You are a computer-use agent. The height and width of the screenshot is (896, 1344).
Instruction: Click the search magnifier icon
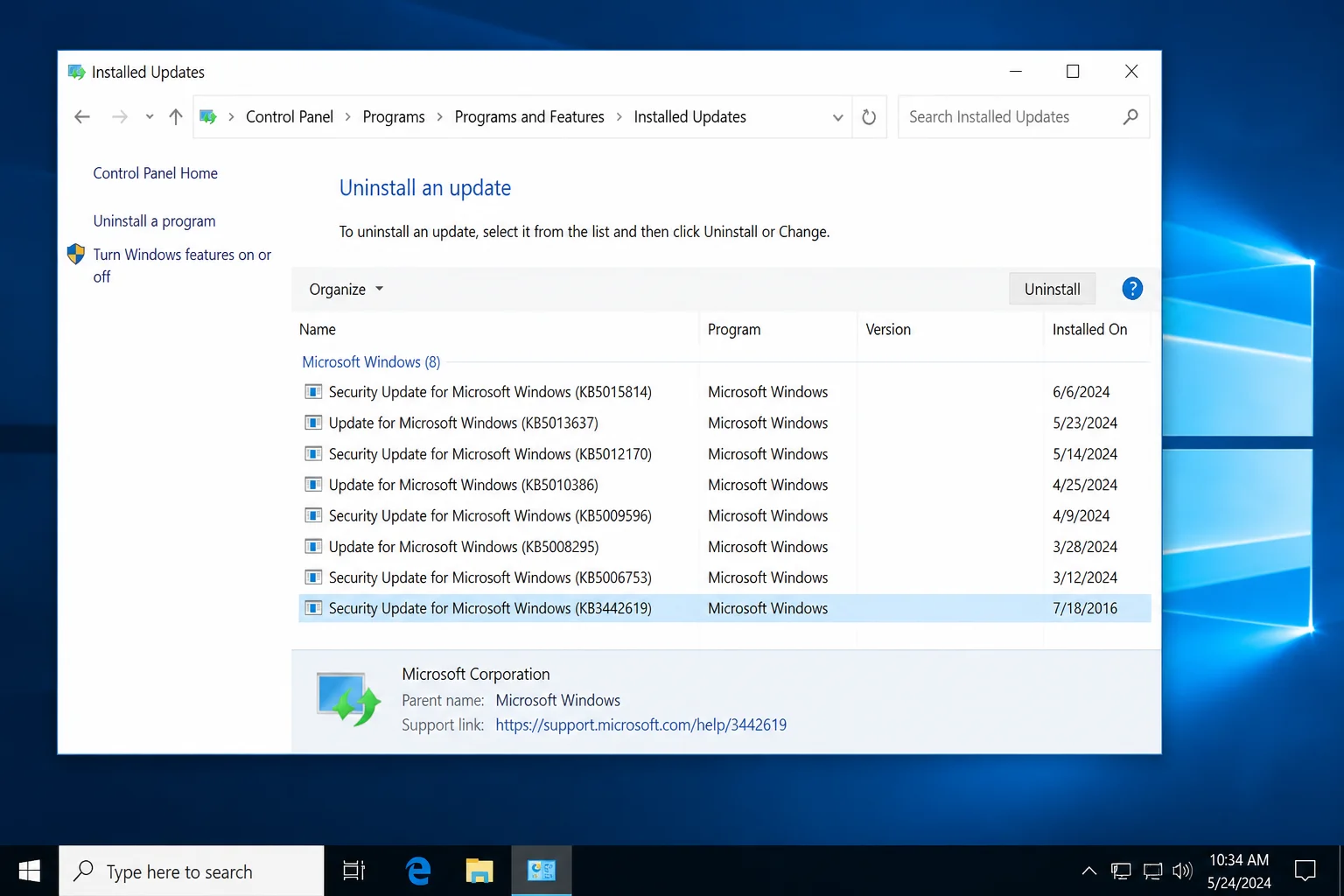click(x=1130, y=117)
